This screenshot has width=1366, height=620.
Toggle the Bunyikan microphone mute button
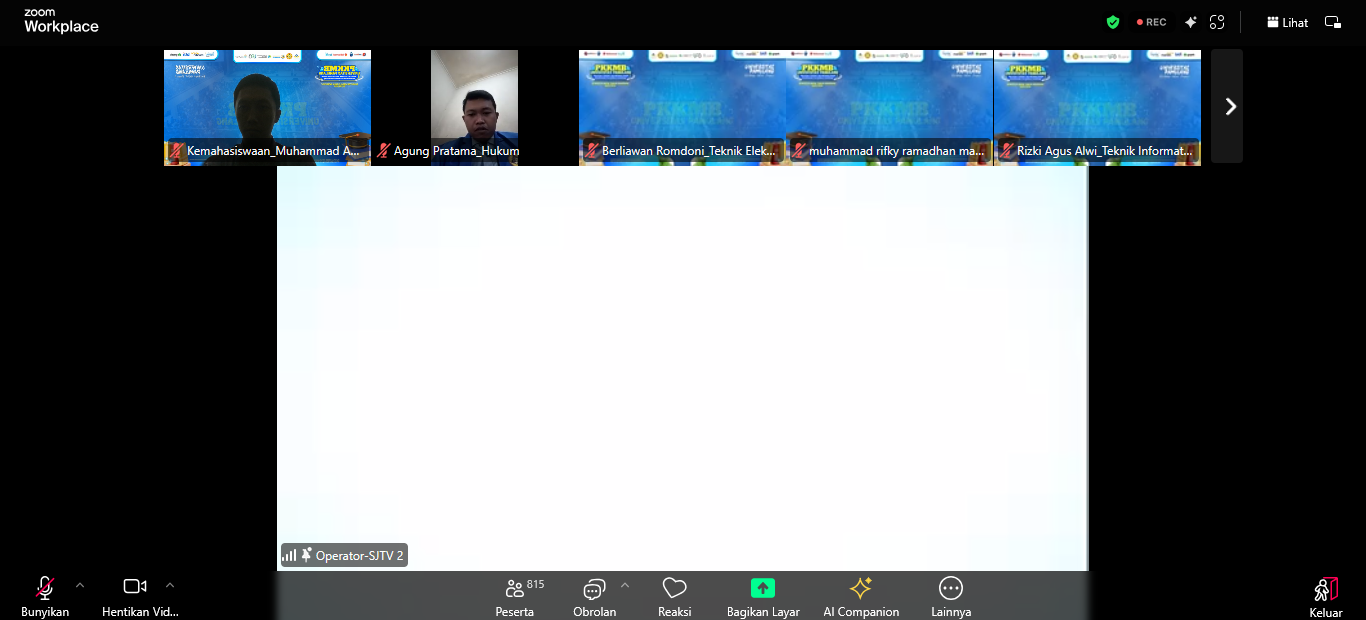point(45,596)
